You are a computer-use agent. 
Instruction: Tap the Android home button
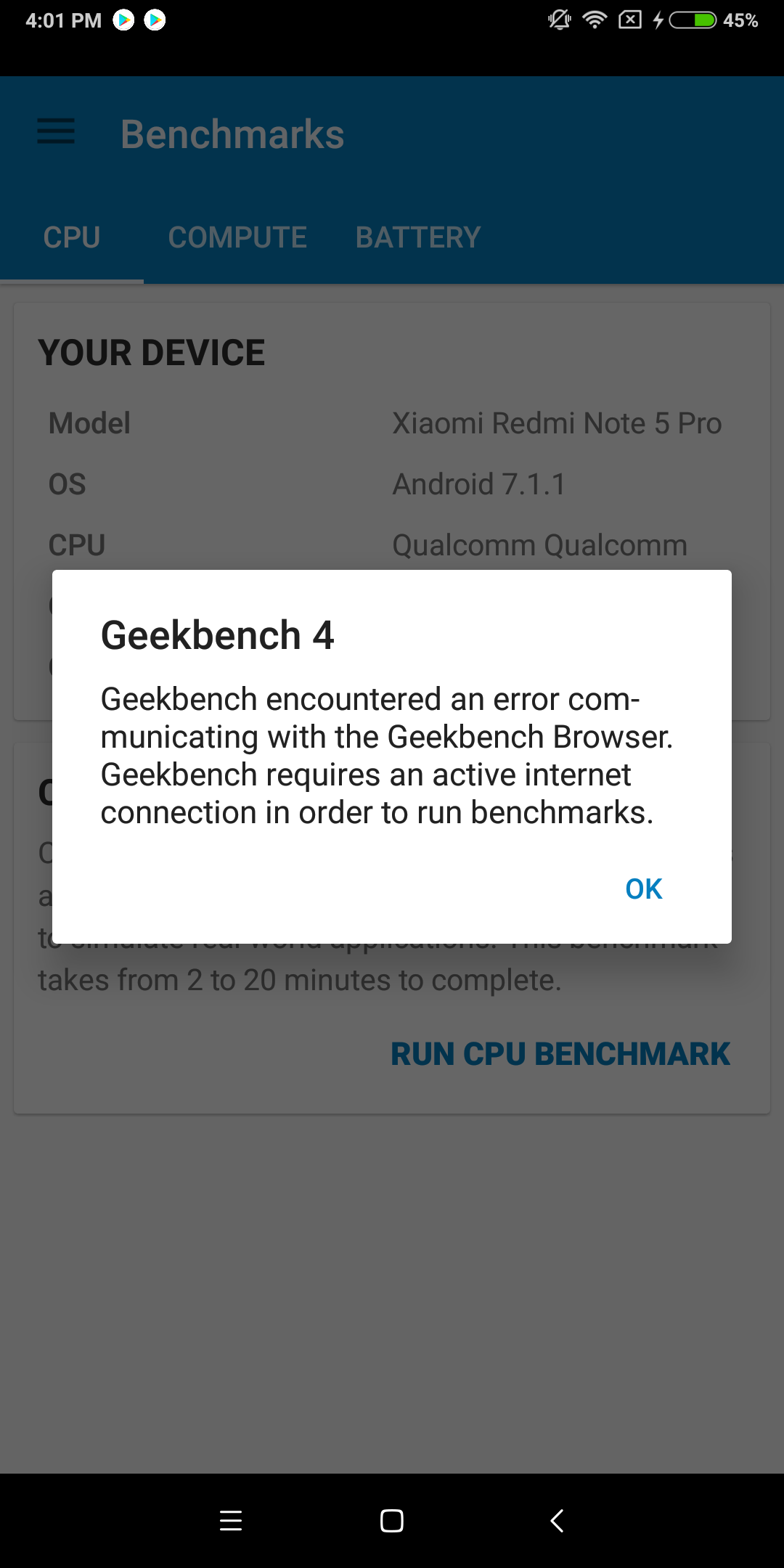(x=392, y=1521)
